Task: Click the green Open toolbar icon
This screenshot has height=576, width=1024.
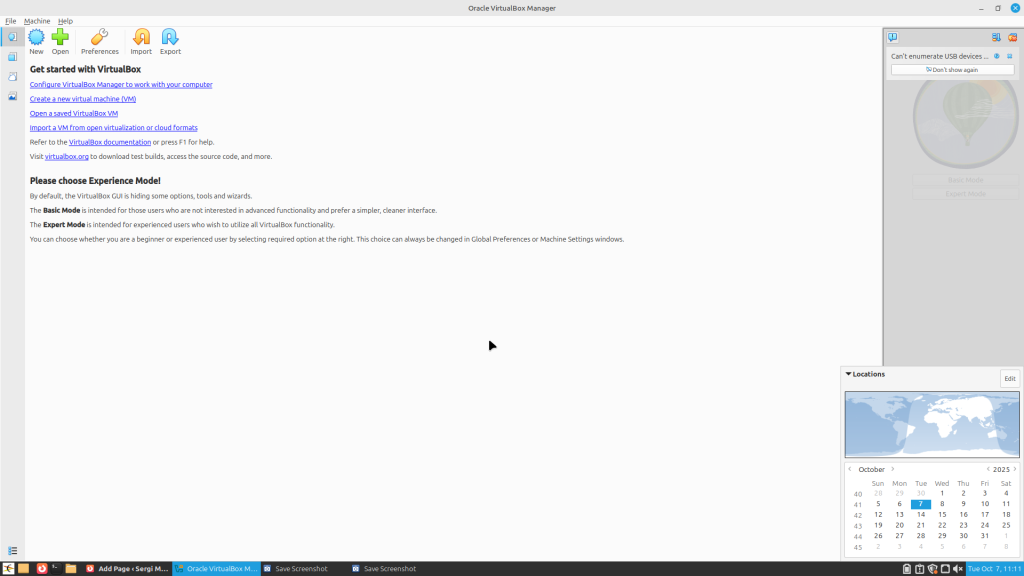Action: pyautogui.click(x=60, y=41)
